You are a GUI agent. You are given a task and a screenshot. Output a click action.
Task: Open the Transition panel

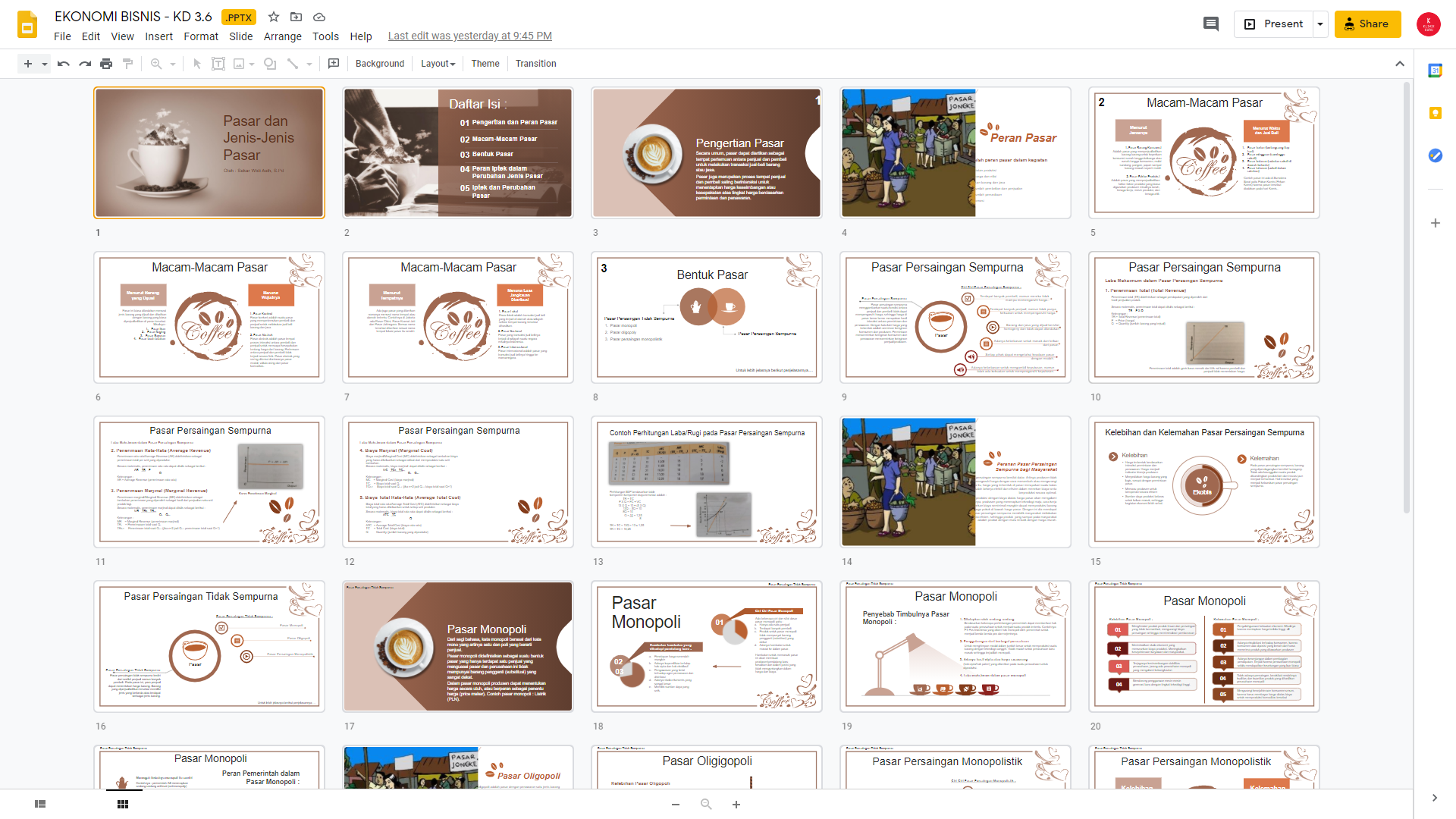pyautogui.click(x=535, y=64)
